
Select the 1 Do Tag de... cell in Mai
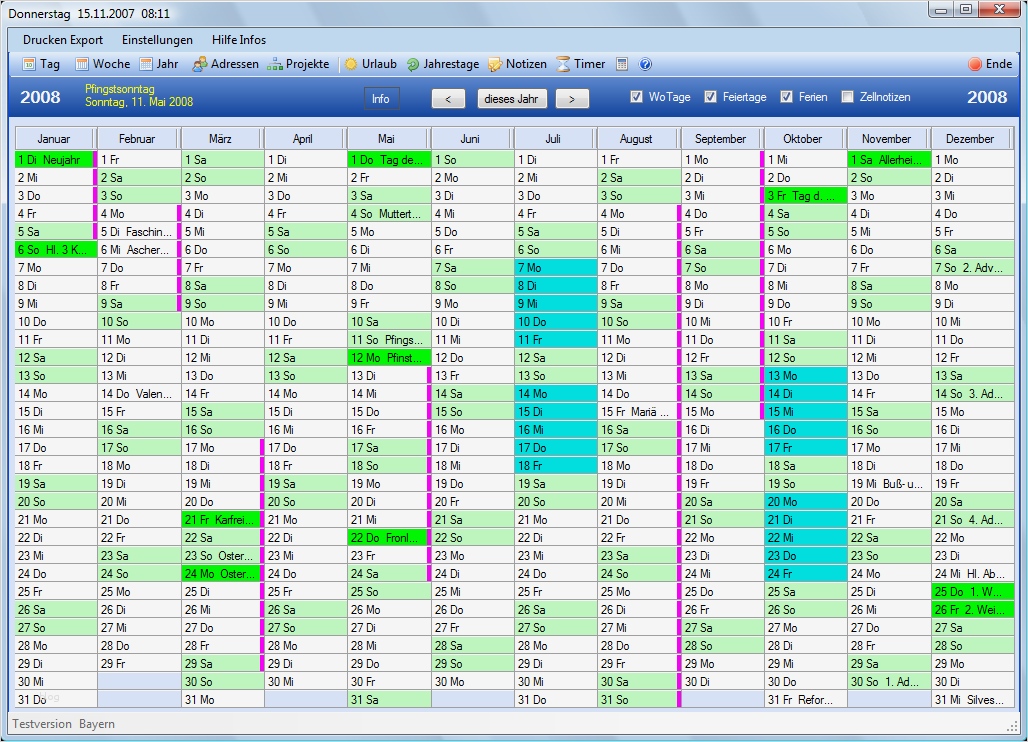click(x=389, y=159)
